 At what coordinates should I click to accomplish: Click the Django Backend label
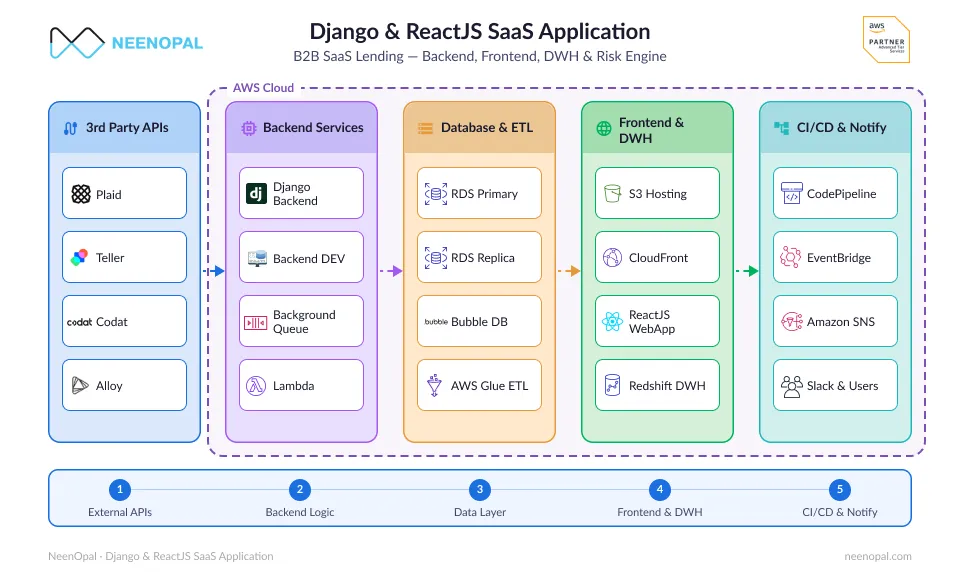tap(295, 194)
